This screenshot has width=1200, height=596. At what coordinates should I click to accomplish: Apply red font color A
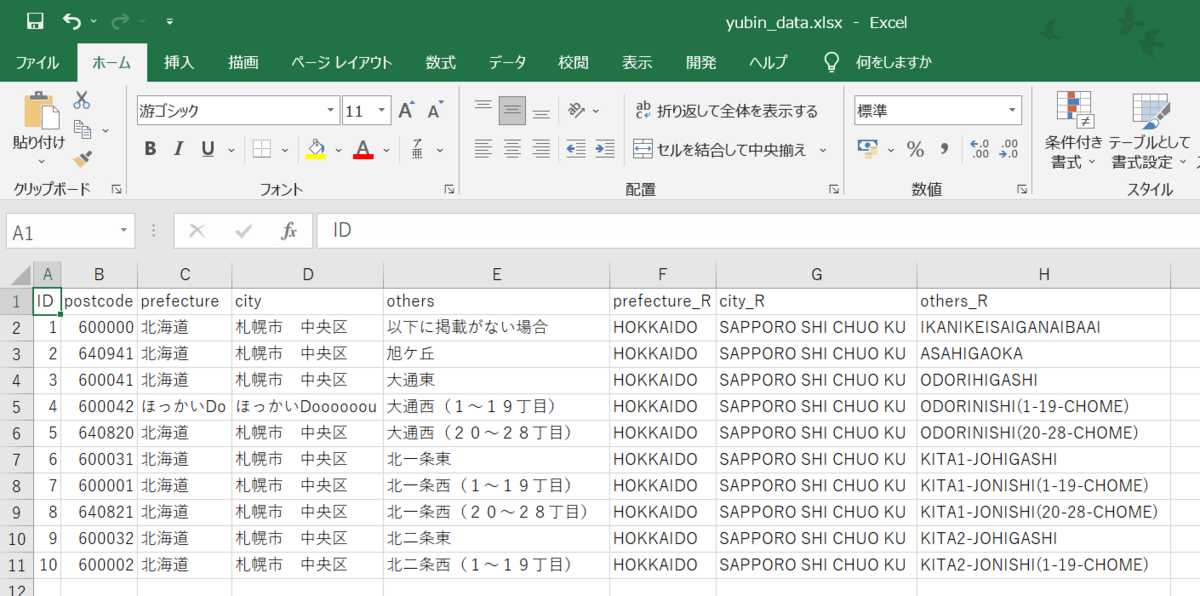[363, 149]
